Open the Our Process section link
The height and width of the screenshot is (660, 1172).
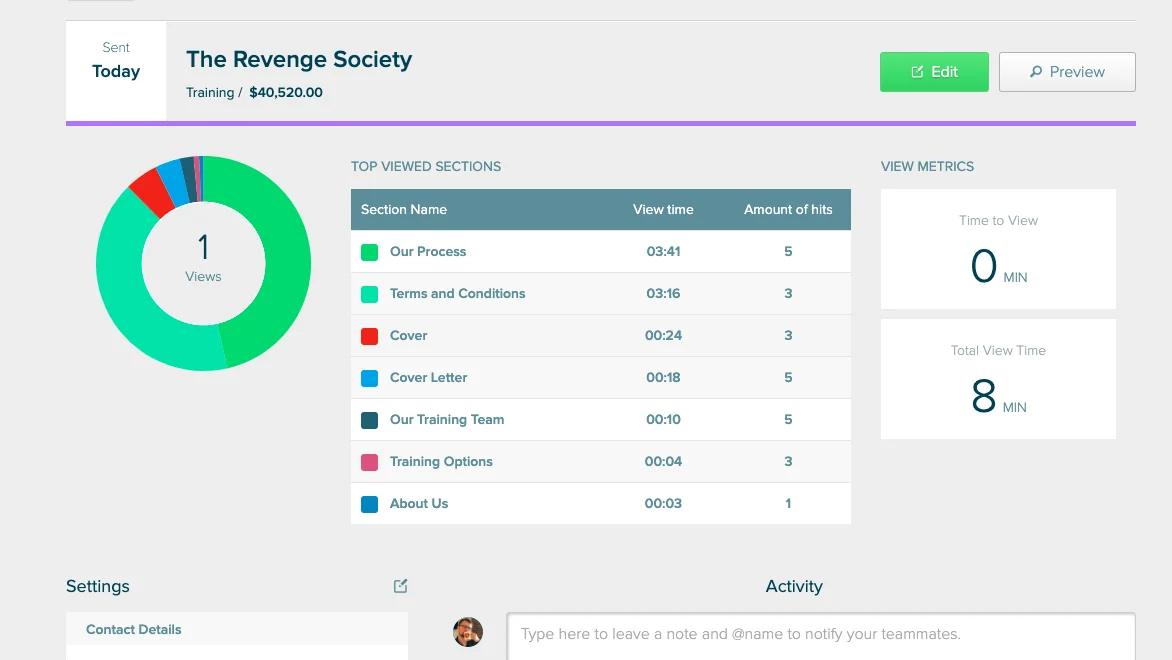(x=428, y=252)
